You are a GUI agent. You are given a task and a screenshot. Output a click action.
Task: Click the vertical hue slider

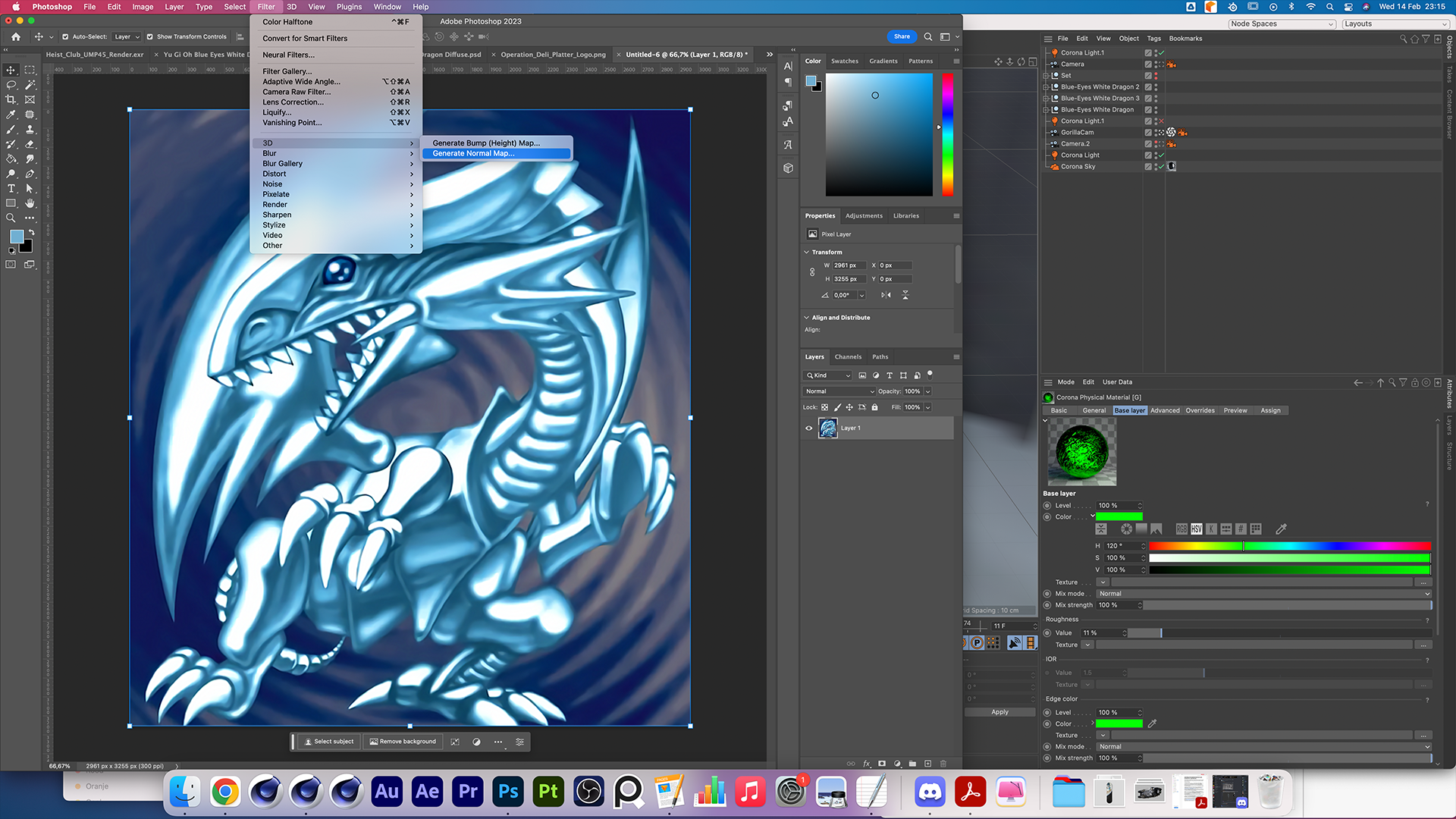click(x=947, y=134)
